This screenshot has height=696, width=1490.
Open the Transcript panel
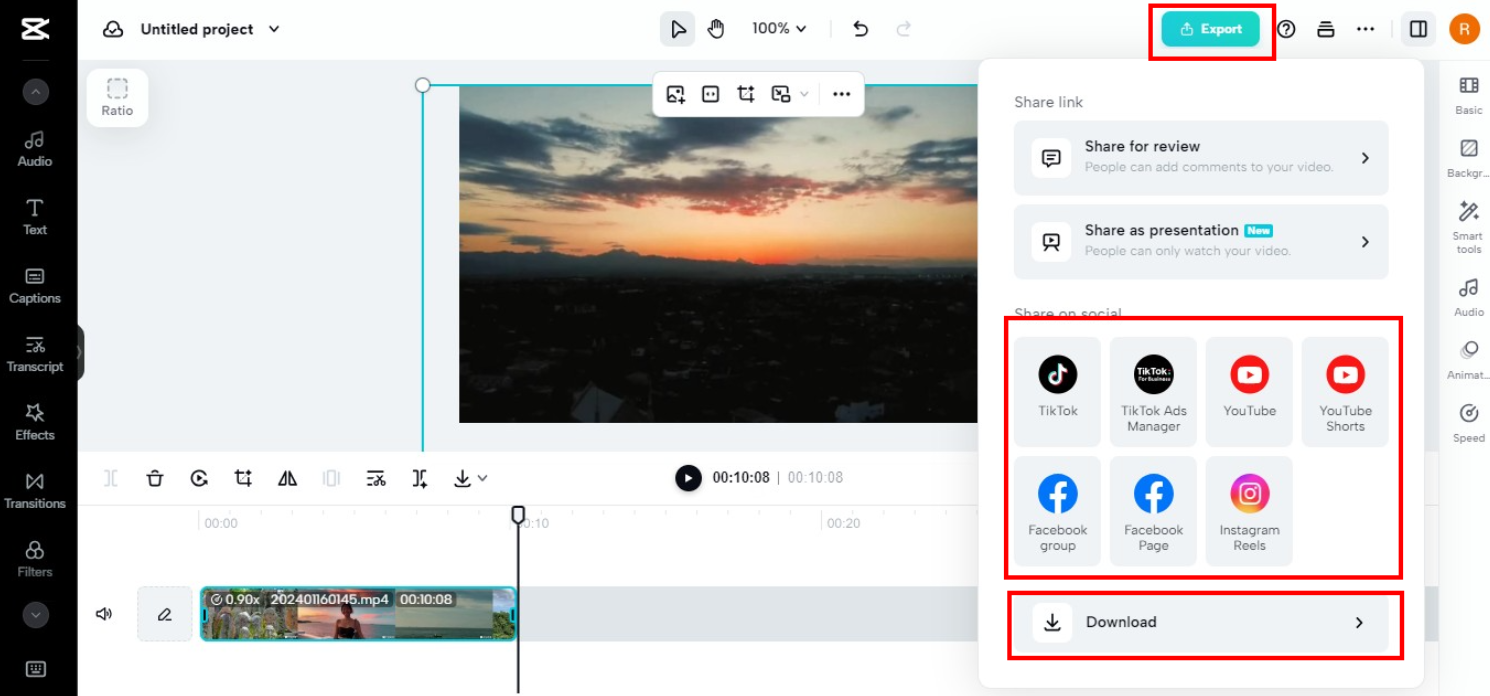click(x=35, y=353)
